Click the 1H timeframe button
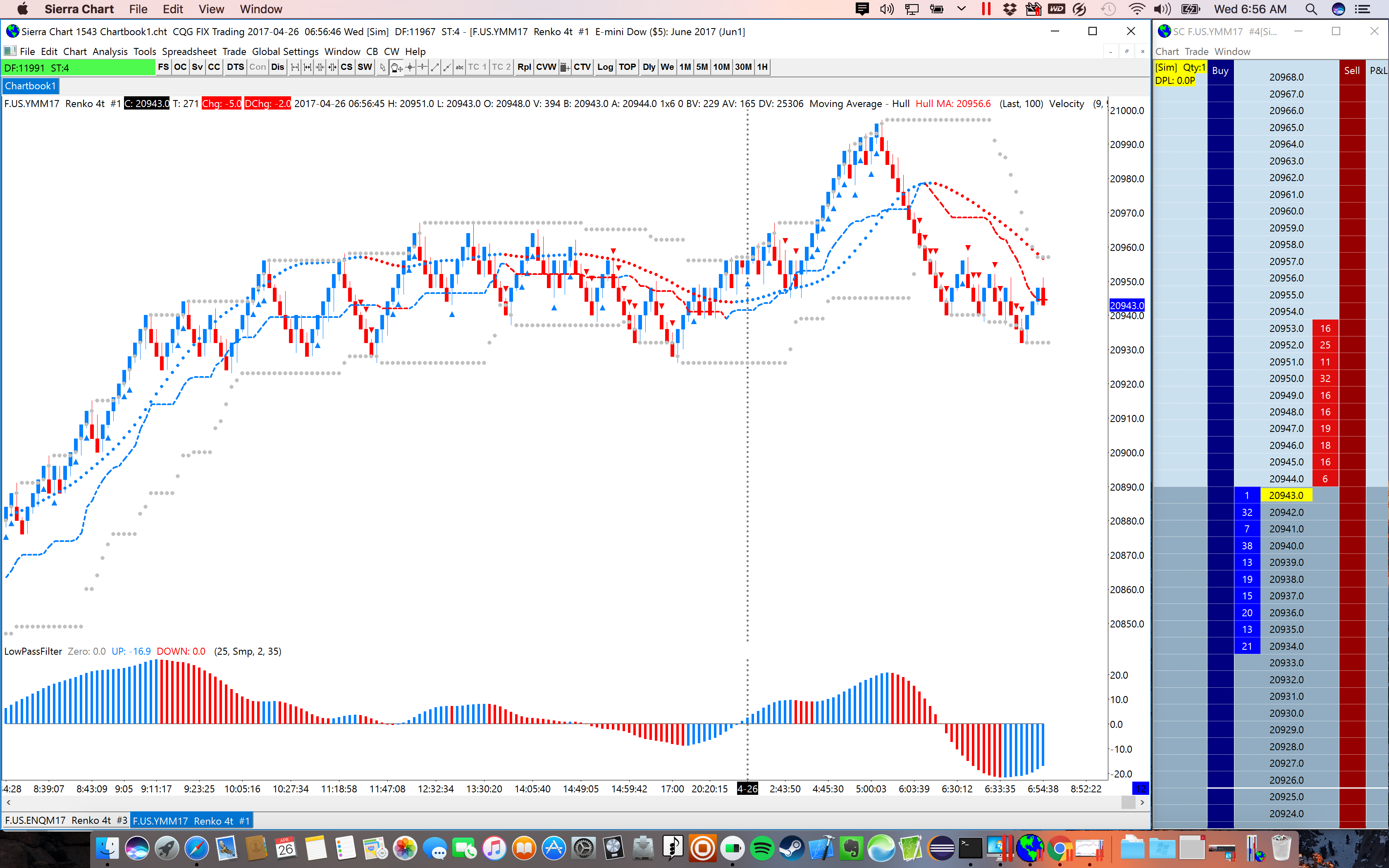 coord(761,67)
